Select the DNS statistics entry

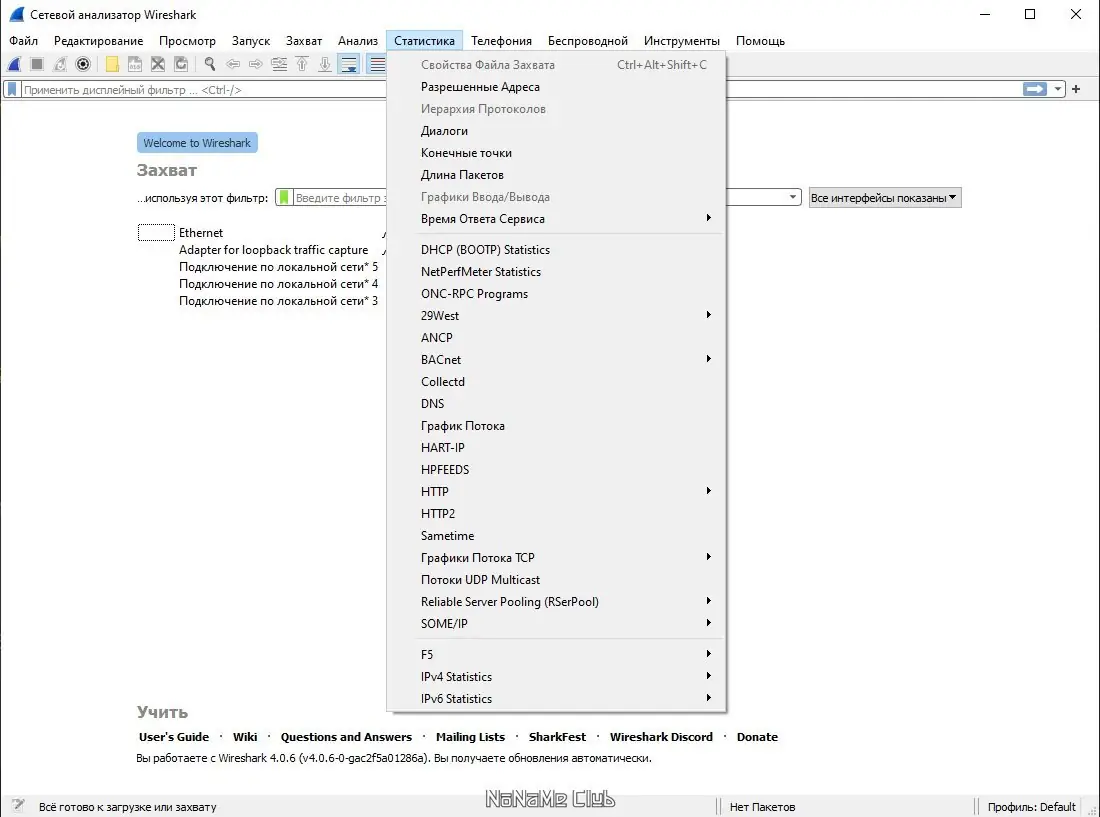[x=556, y=404]
